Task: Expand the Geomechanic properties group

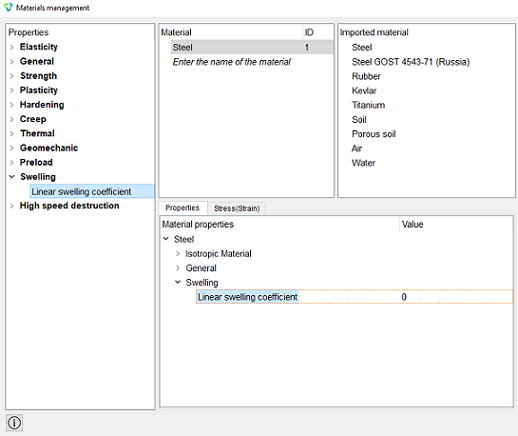Action: click(x=12, y=148)
